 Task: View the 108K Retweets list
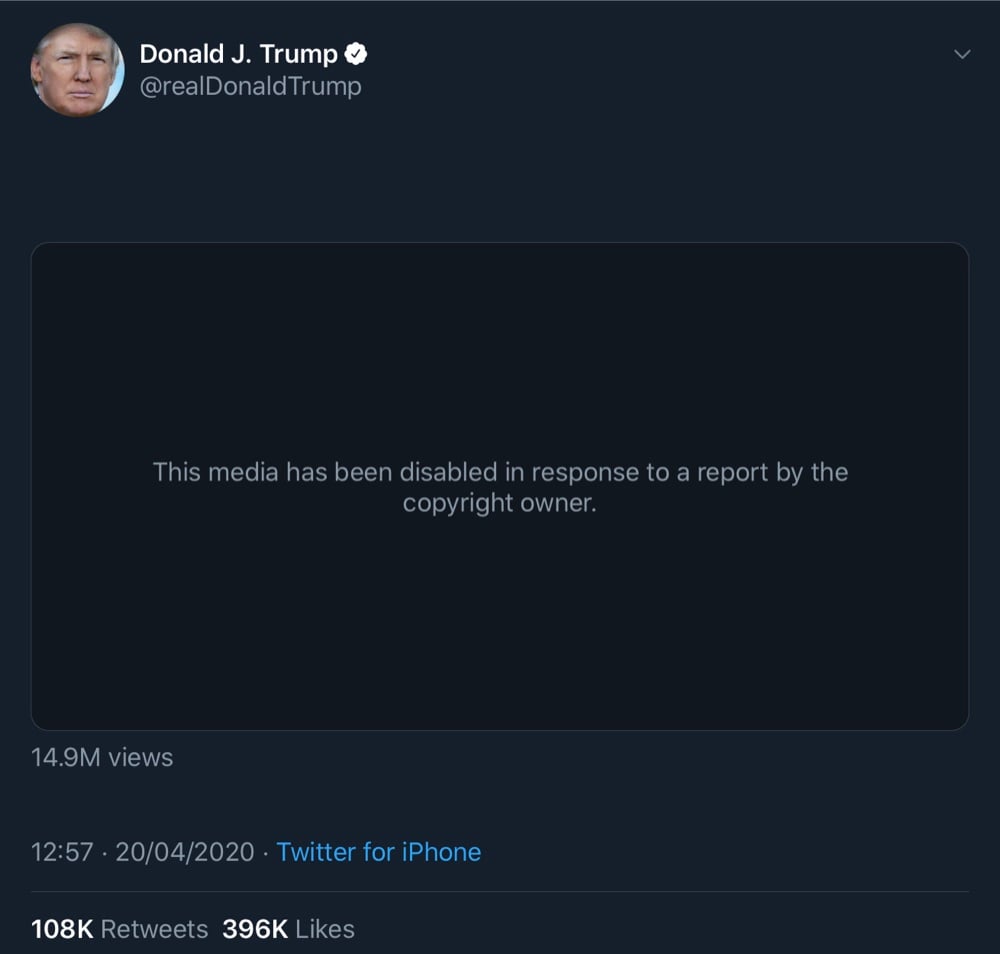coord(119,929)
